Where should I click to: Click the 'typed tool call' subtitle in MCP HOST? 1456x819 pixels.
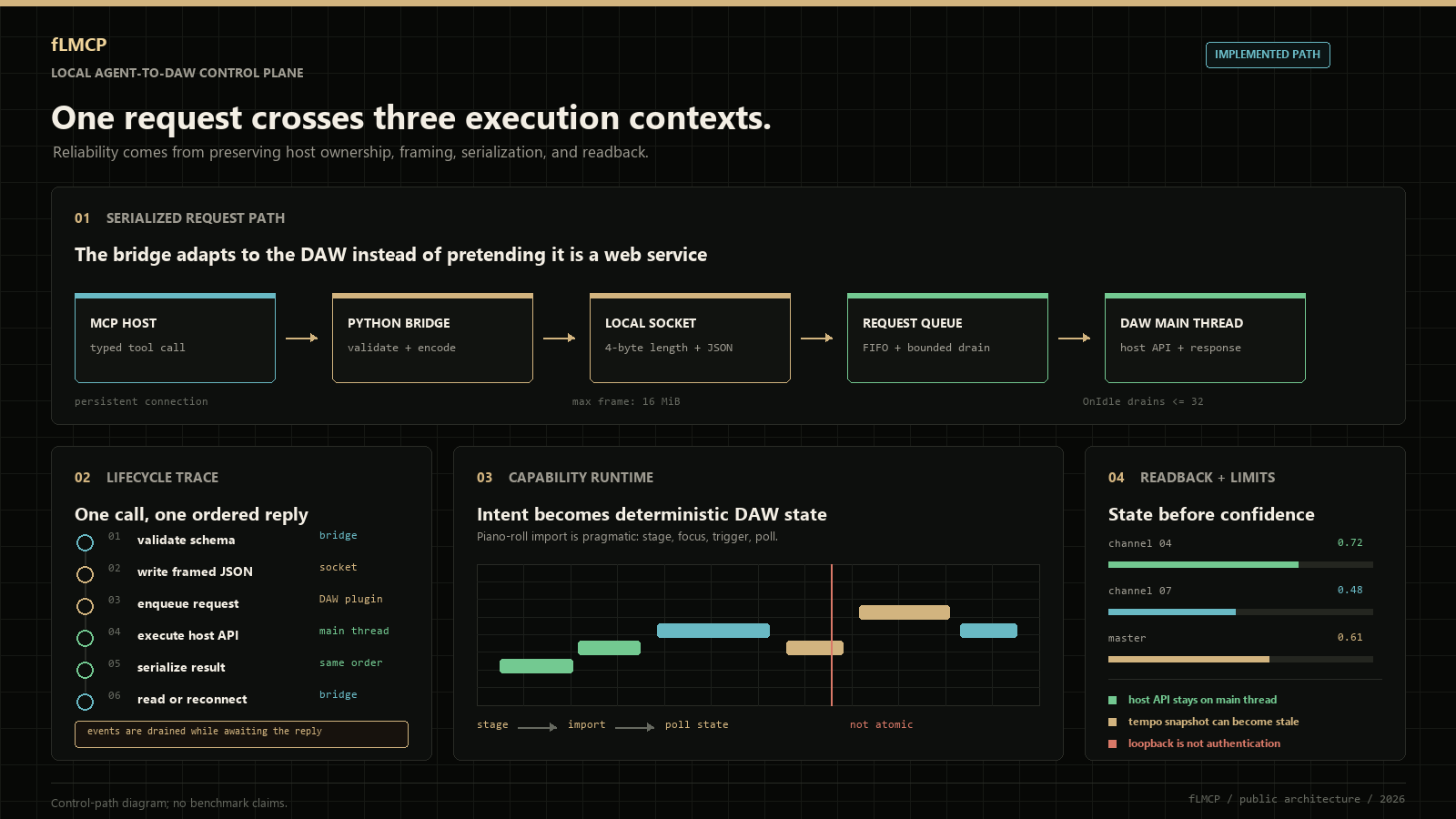point(137,349)
